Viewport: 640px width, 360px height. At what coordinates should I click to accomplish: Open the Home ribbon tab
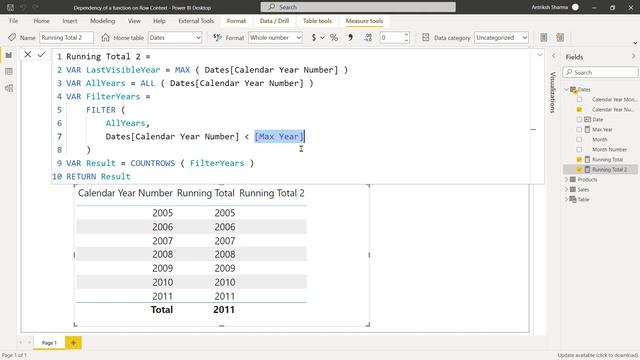click(x=42, y=21)
